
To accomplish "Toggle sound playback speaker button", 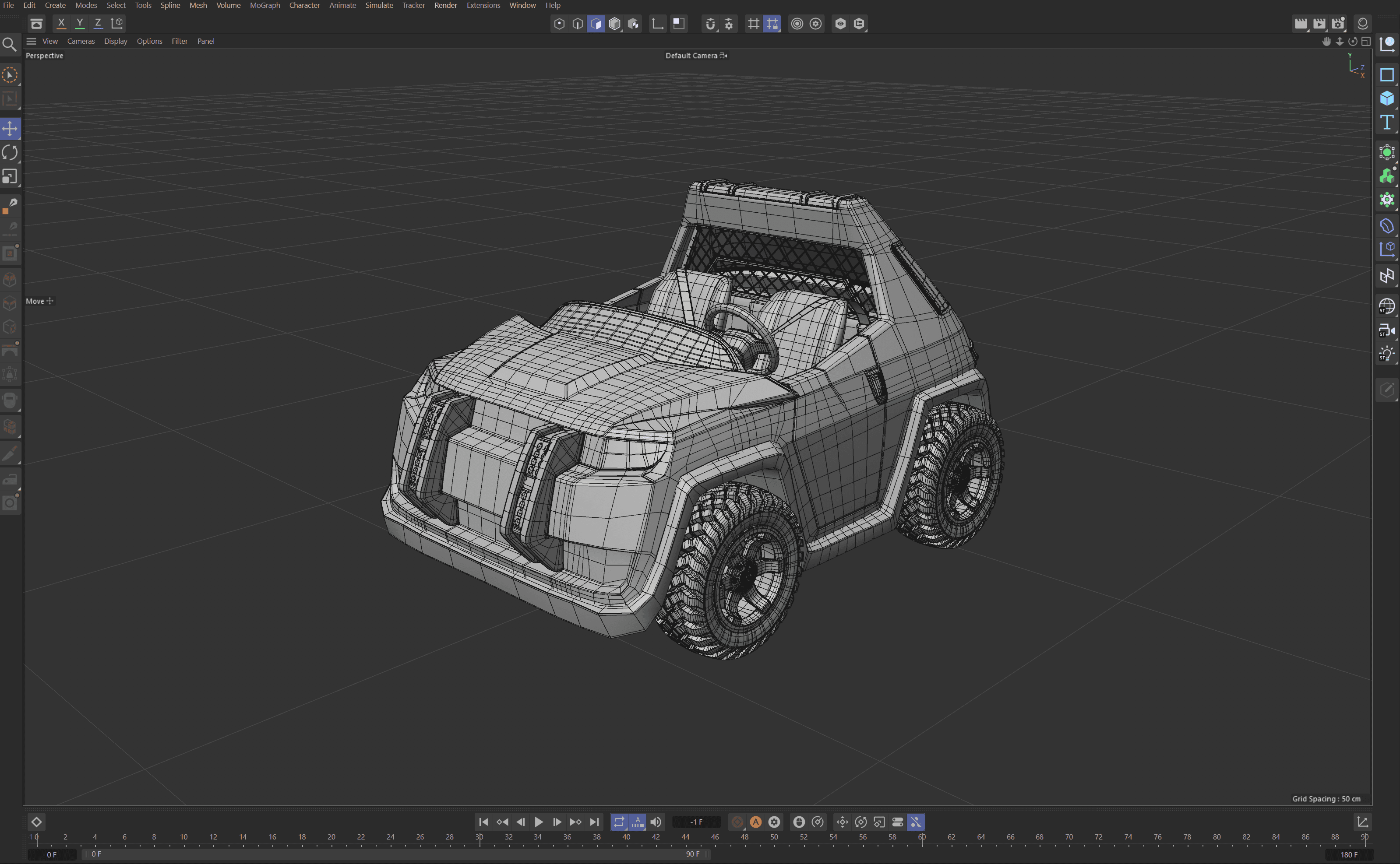I will pos(656,822).
